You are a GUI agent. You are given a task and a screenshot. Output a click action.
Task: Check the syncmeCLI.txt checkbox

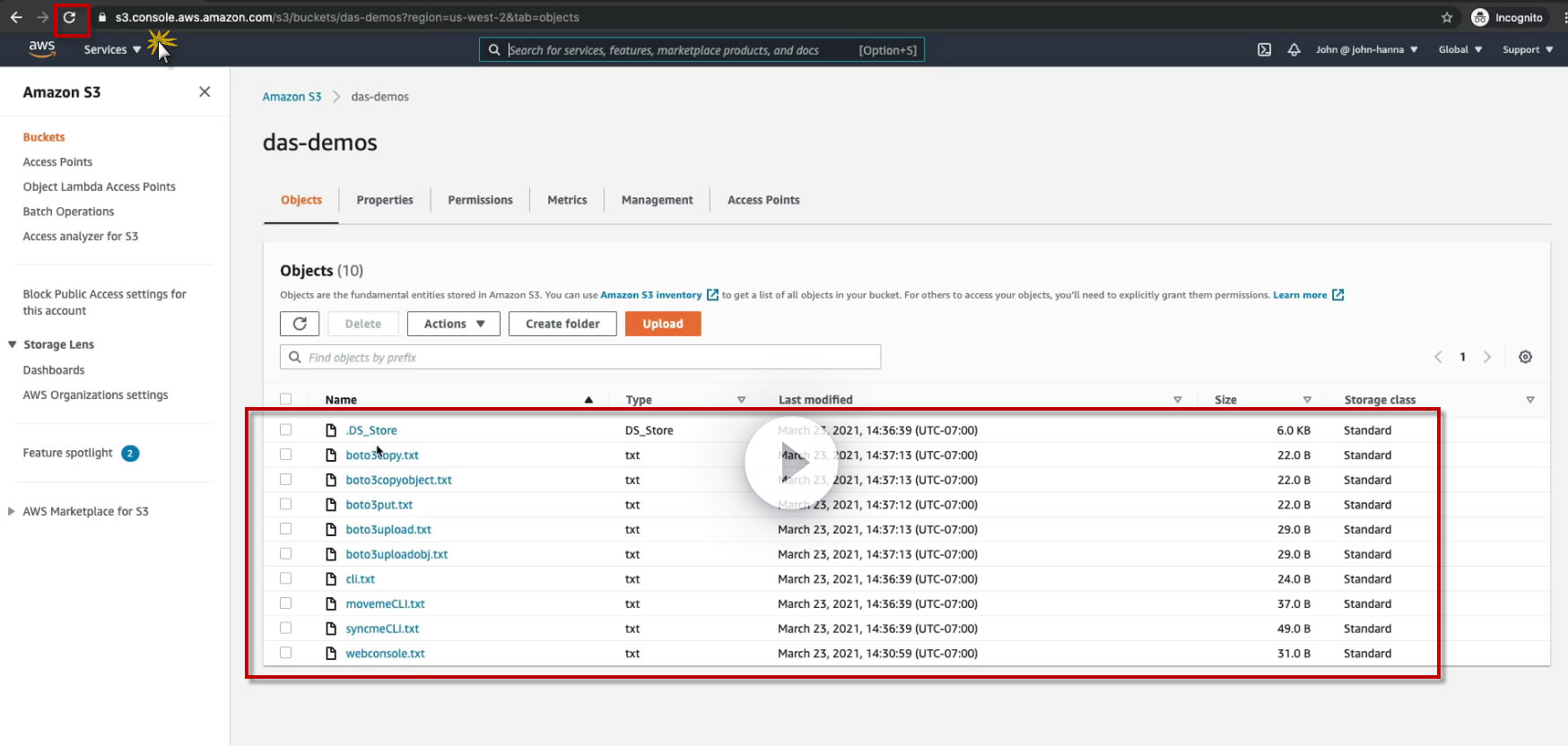pos(285,629)
